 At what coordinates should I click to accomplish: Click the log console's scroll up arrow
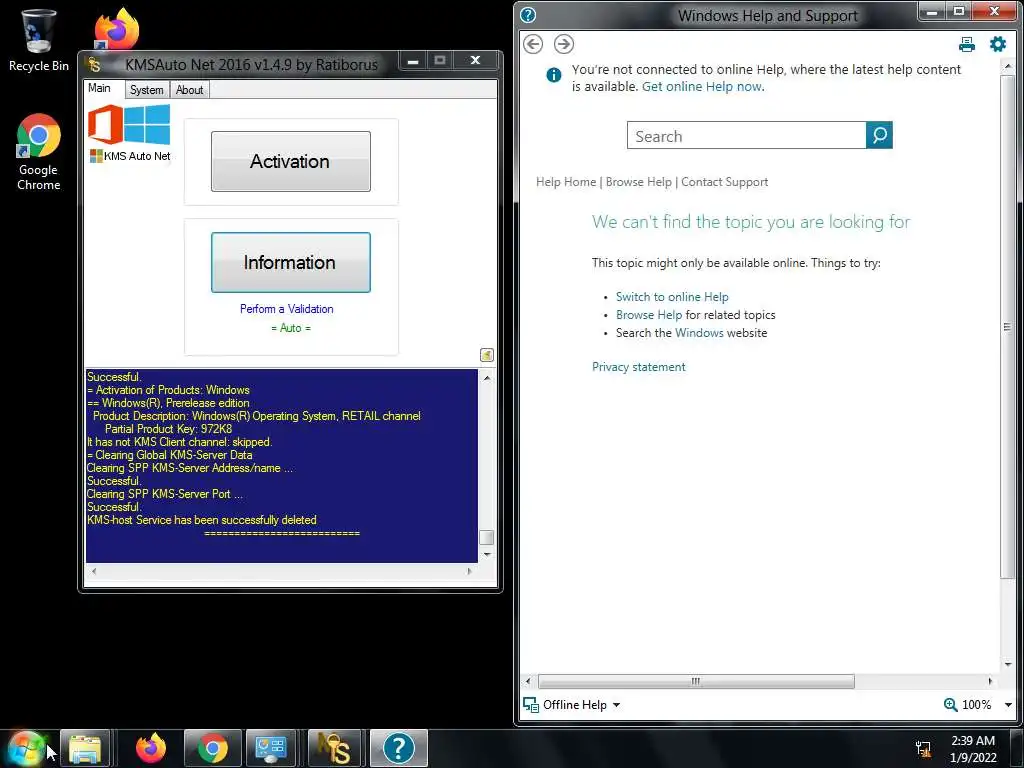487,377
